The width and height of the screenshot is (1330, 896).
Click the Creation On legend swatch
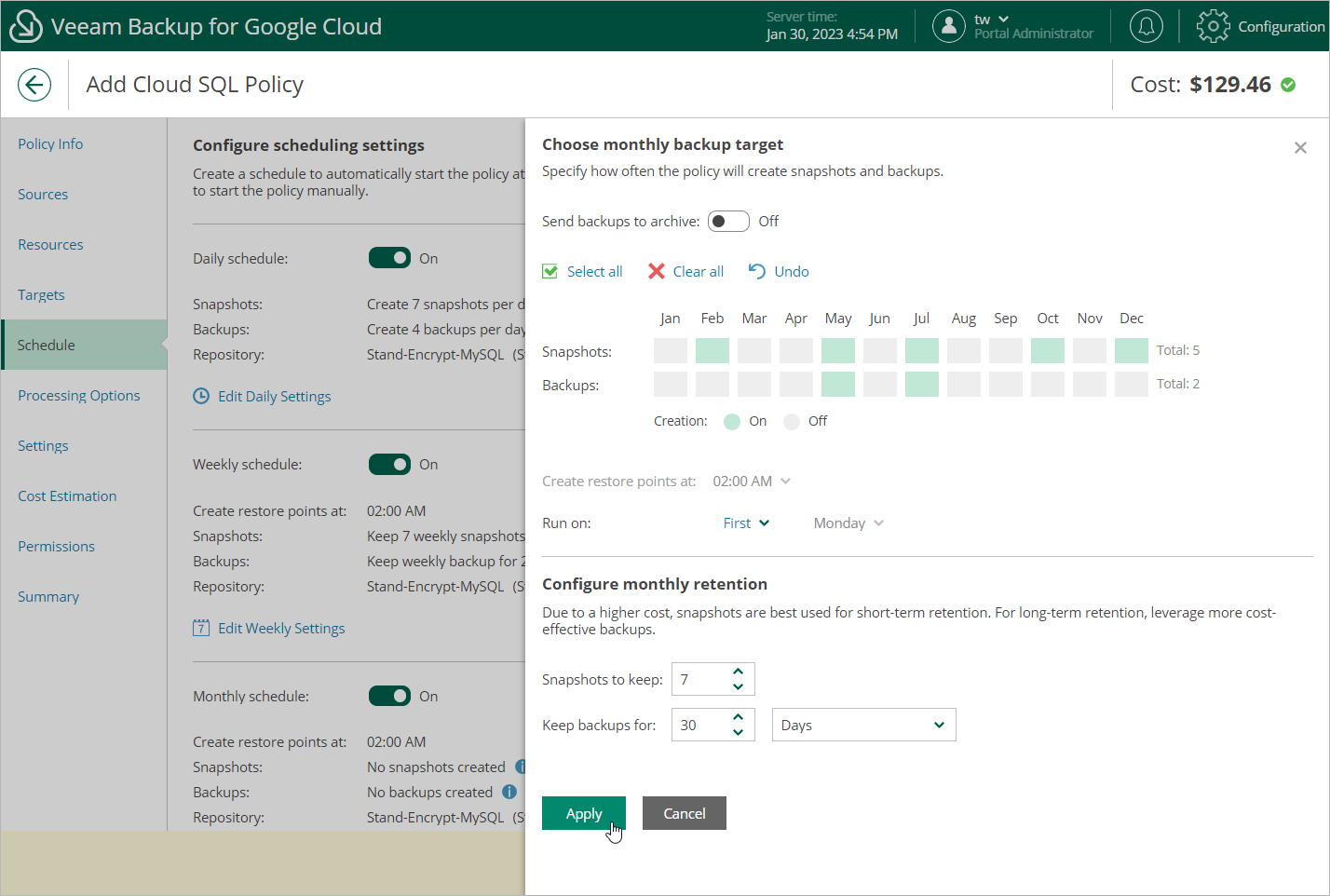(732, 422)
